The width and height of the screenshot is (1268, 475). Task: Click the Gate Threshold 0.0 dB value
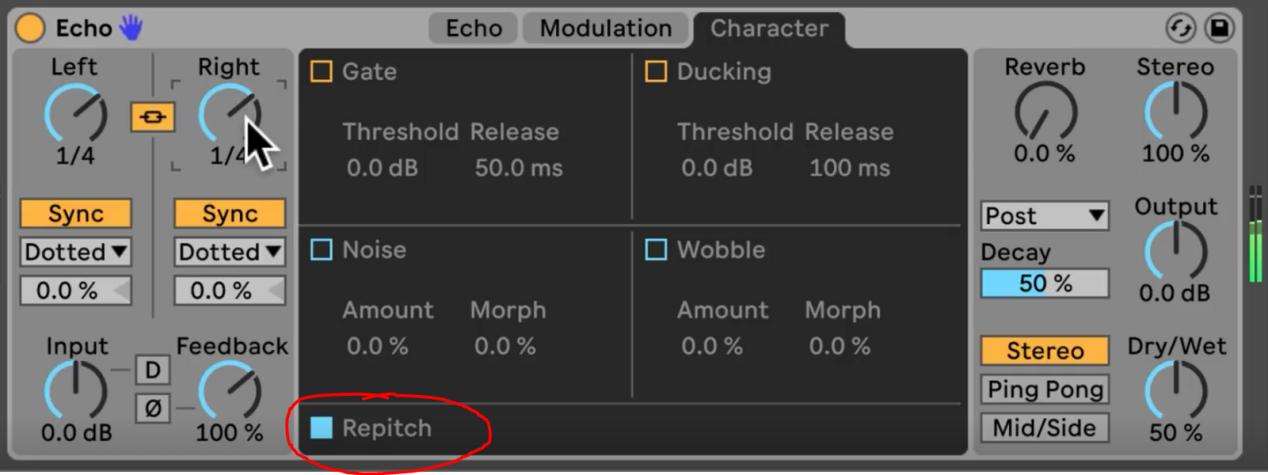383,168
